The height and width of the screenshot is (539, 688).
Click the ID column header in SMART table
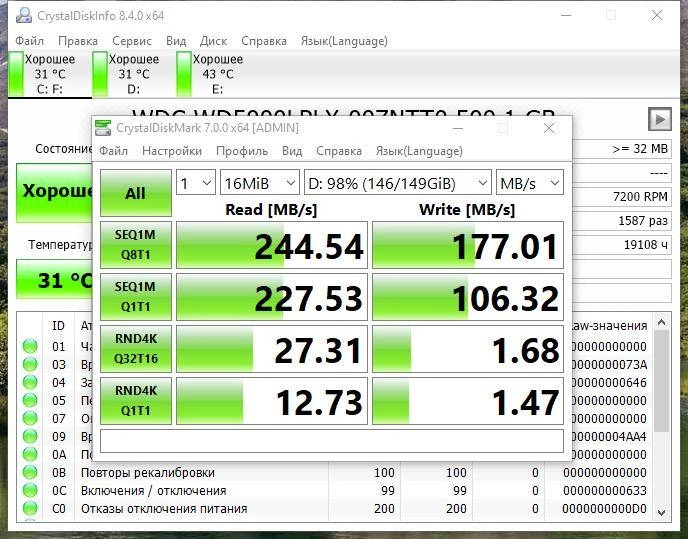click(58, 326)
